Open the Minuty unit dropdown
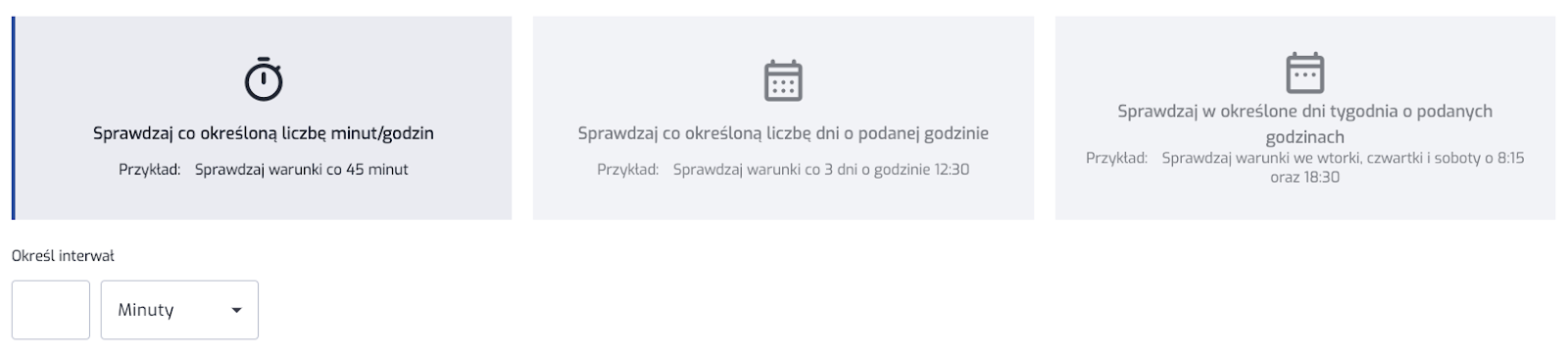Viewport: 1568px width, 356px height. click(179, 310)
